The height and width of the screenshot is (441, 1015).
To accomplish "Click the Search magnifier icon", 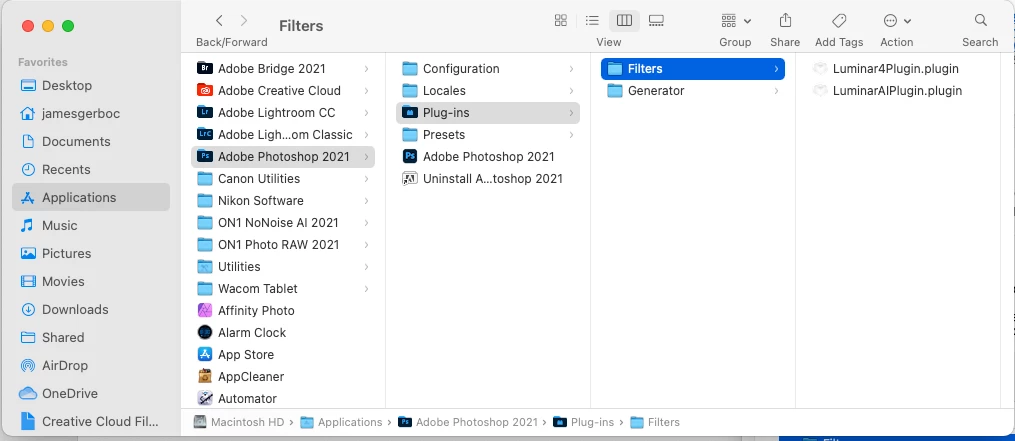I will pyautogui.click(x=981, y=21).
